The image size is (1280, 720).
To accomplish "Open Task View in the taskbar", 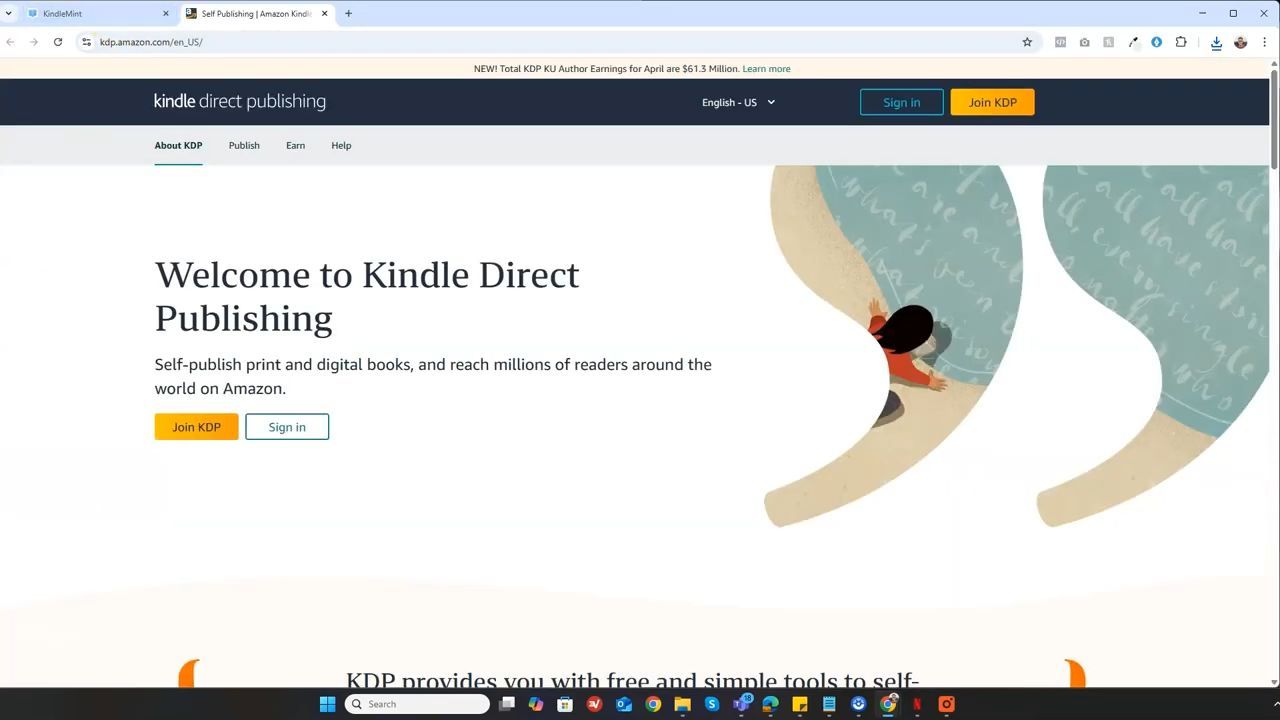I will coord(507,704).
